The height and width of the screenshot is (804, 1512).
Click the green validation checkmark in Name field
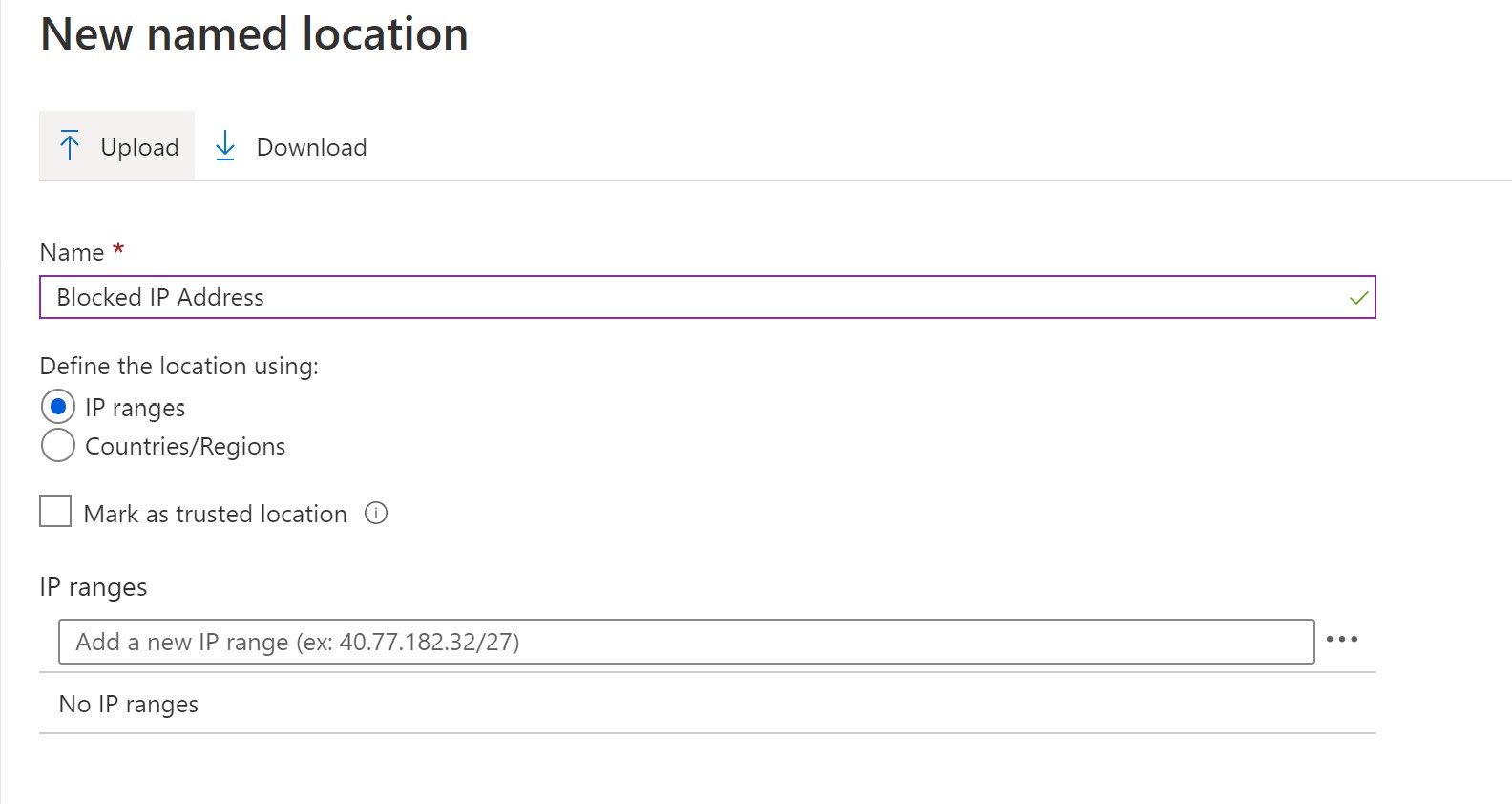[1358, 298]
